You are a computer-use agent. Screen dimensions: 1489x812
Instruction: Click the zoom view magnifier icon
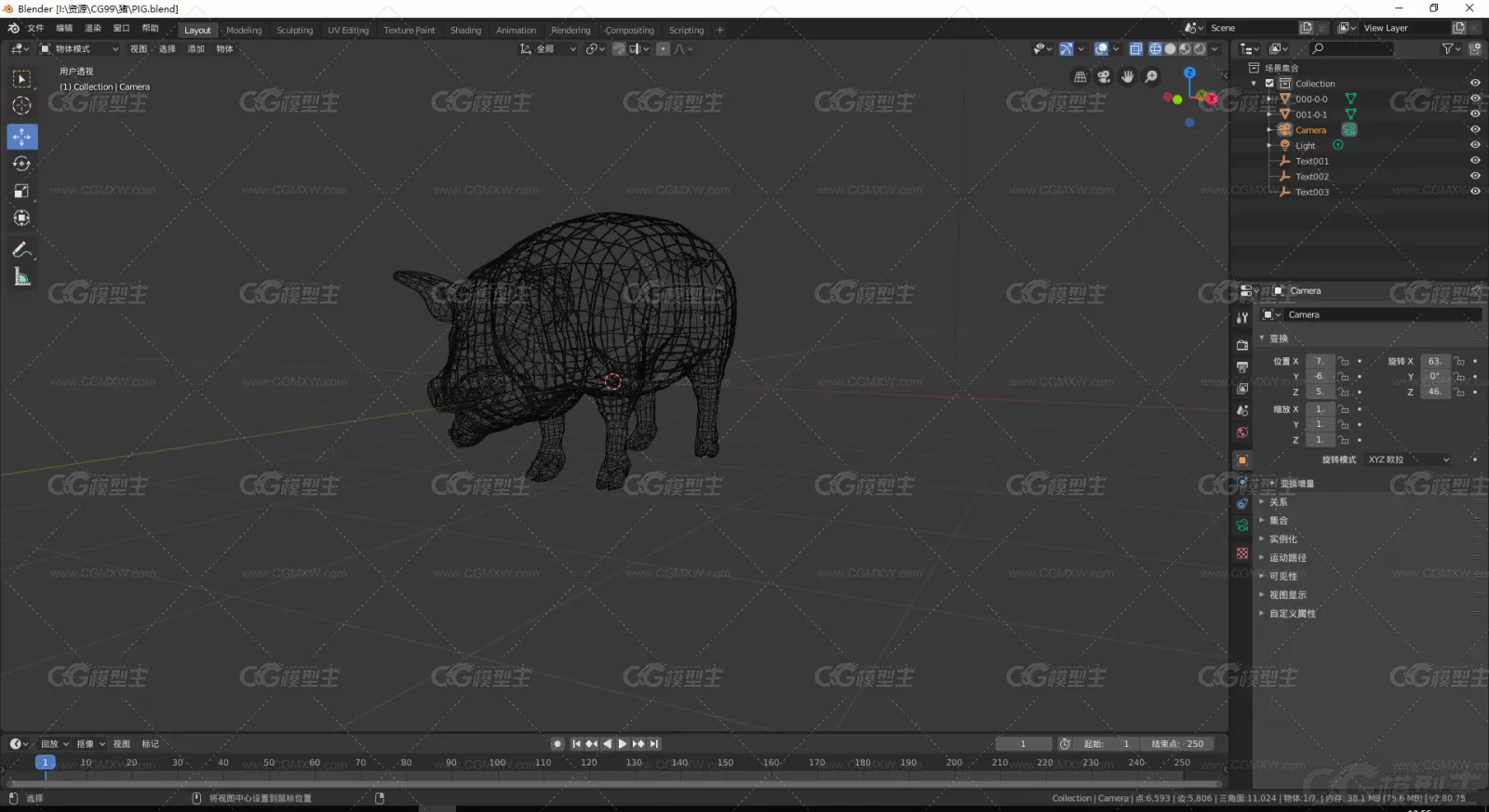pyautogui.click(x=1151, y=77)
